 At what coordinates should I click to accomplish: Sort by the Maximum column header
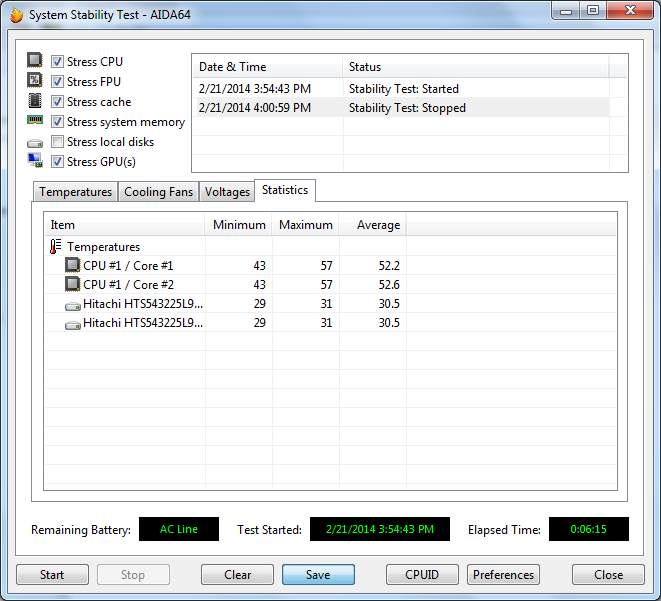click(x=306, y=225)
